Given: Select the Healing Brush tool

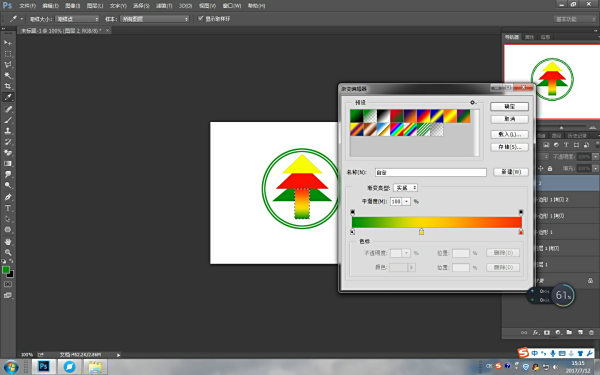Looking at the screenshot, I should [x=8, y=109].
